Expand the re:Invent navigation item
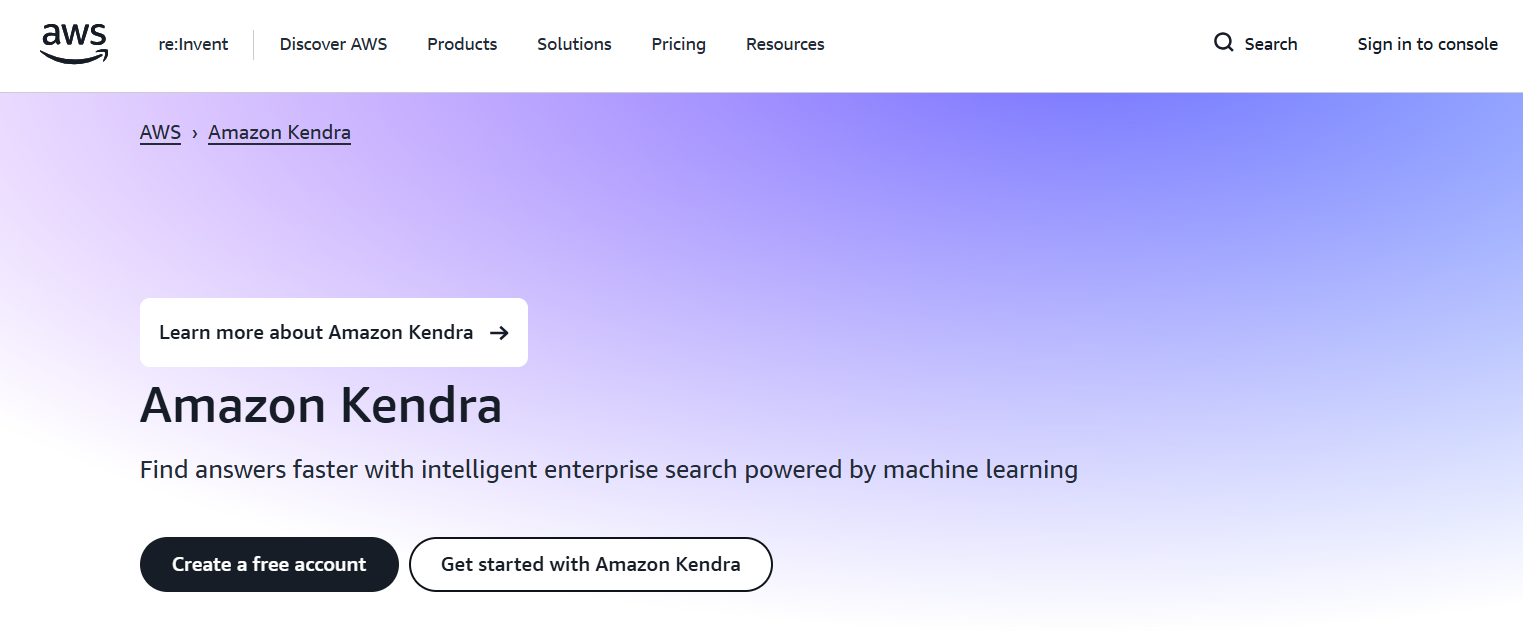Image resolution: width=1523 pixels, height=631 pixels. (192, 44)
